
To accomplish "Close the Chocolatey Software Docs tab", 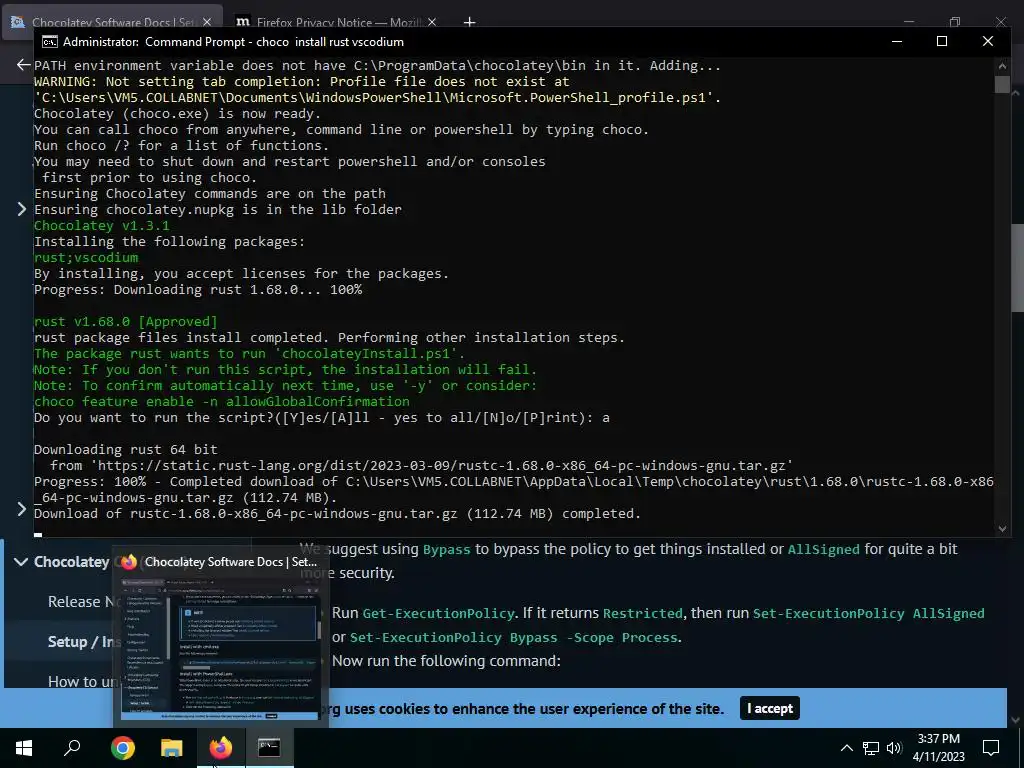I will (x=207, y=22).
